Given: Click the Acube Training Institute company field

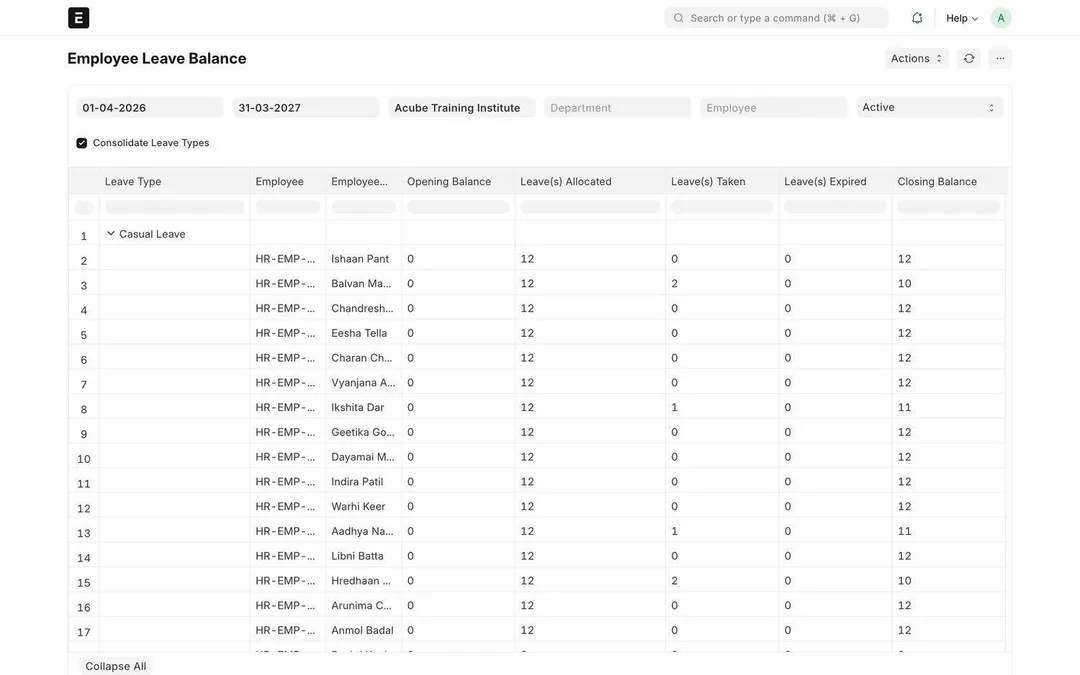Looking at the screenshot, I should tap(461, 107).
